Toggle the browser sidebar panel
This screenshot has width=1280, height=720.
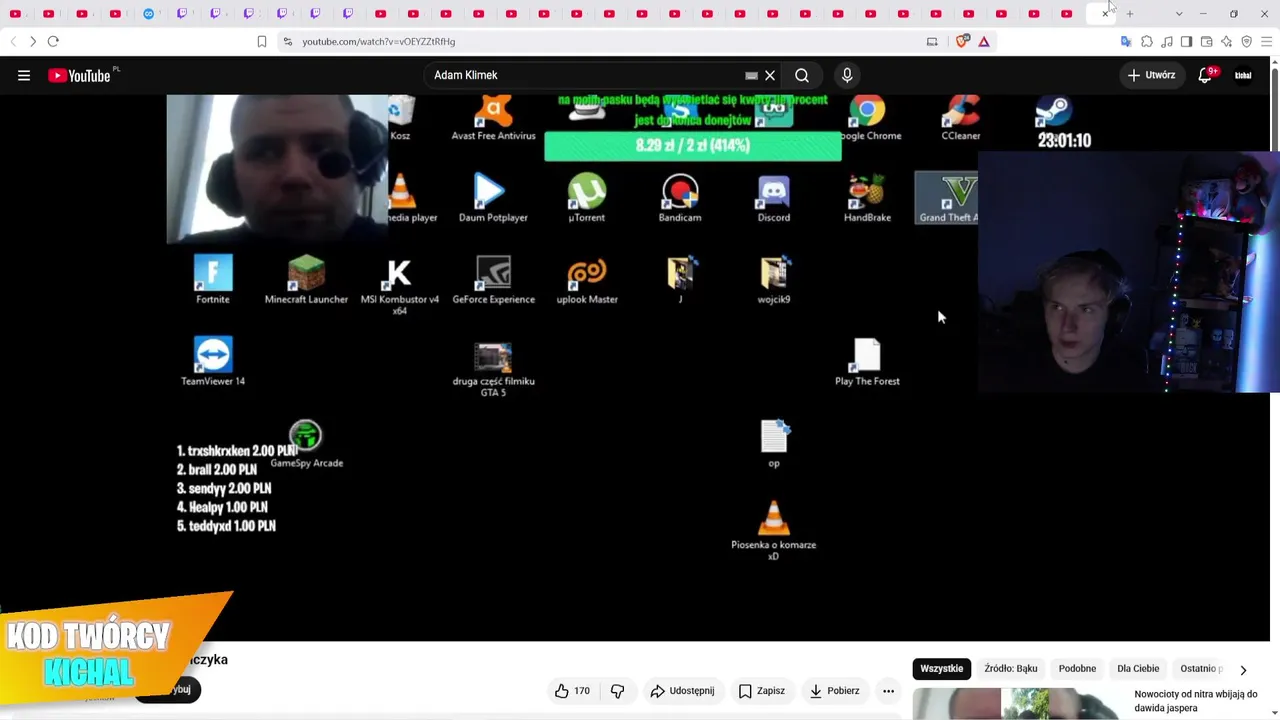pos(1186,41)
